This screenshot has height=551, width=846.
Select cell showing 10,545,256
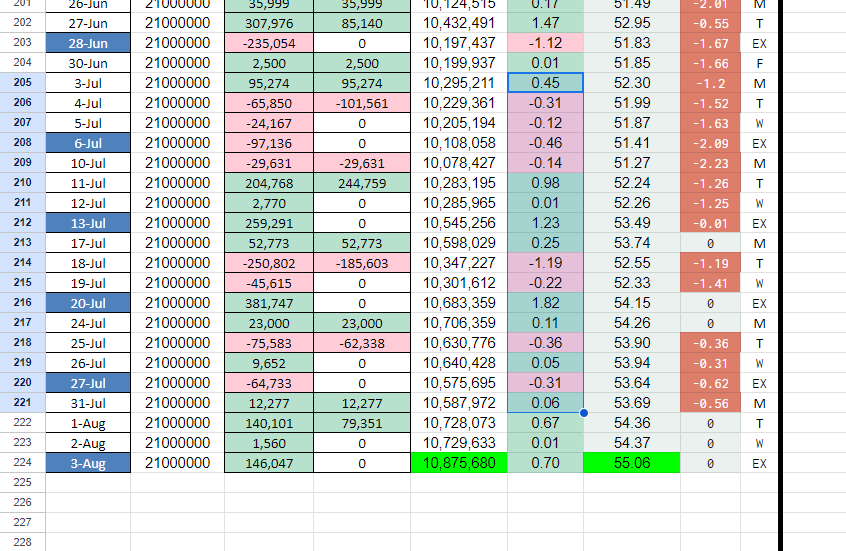point(459,223)
